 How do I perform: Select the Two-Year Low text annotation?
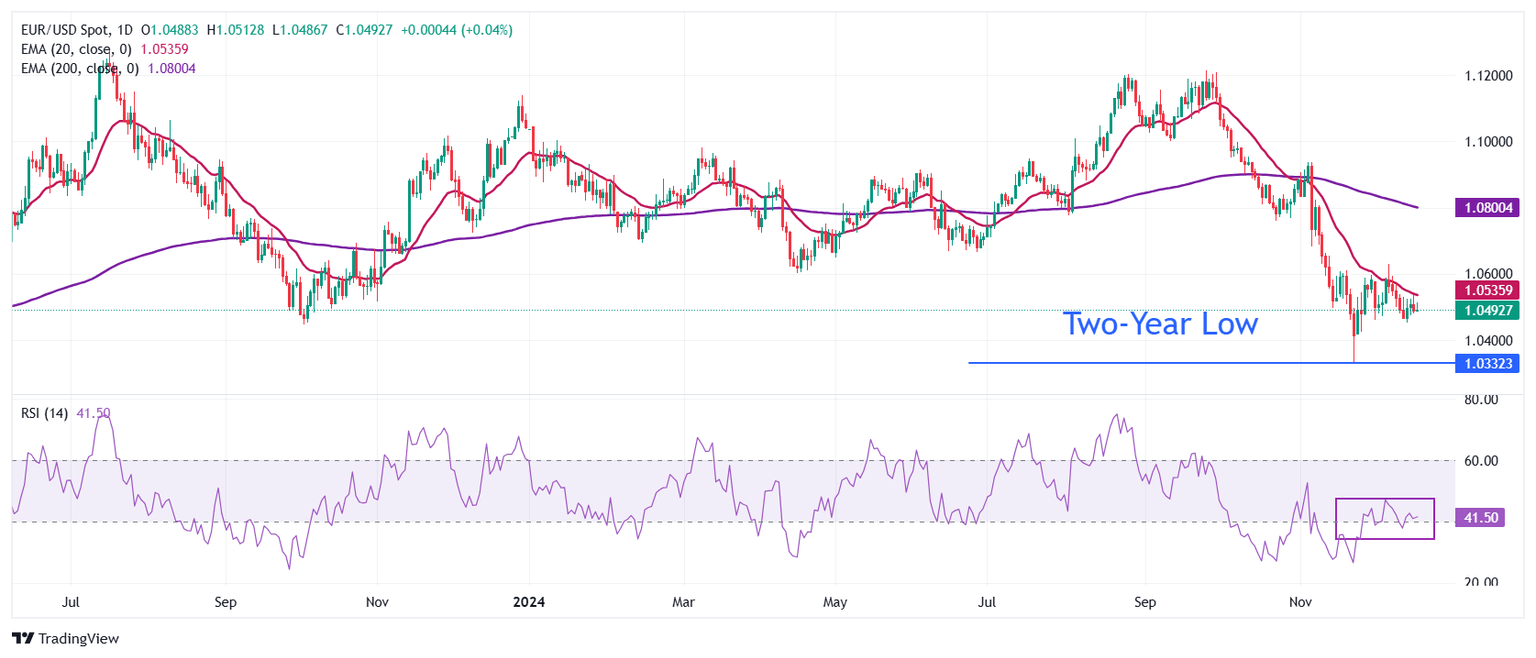point(1159,324)
